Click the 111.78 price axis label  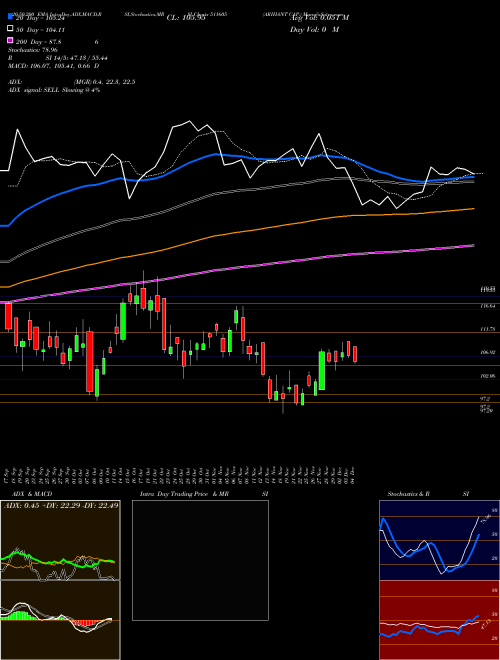pyautogui.click(x=487, y=329)
